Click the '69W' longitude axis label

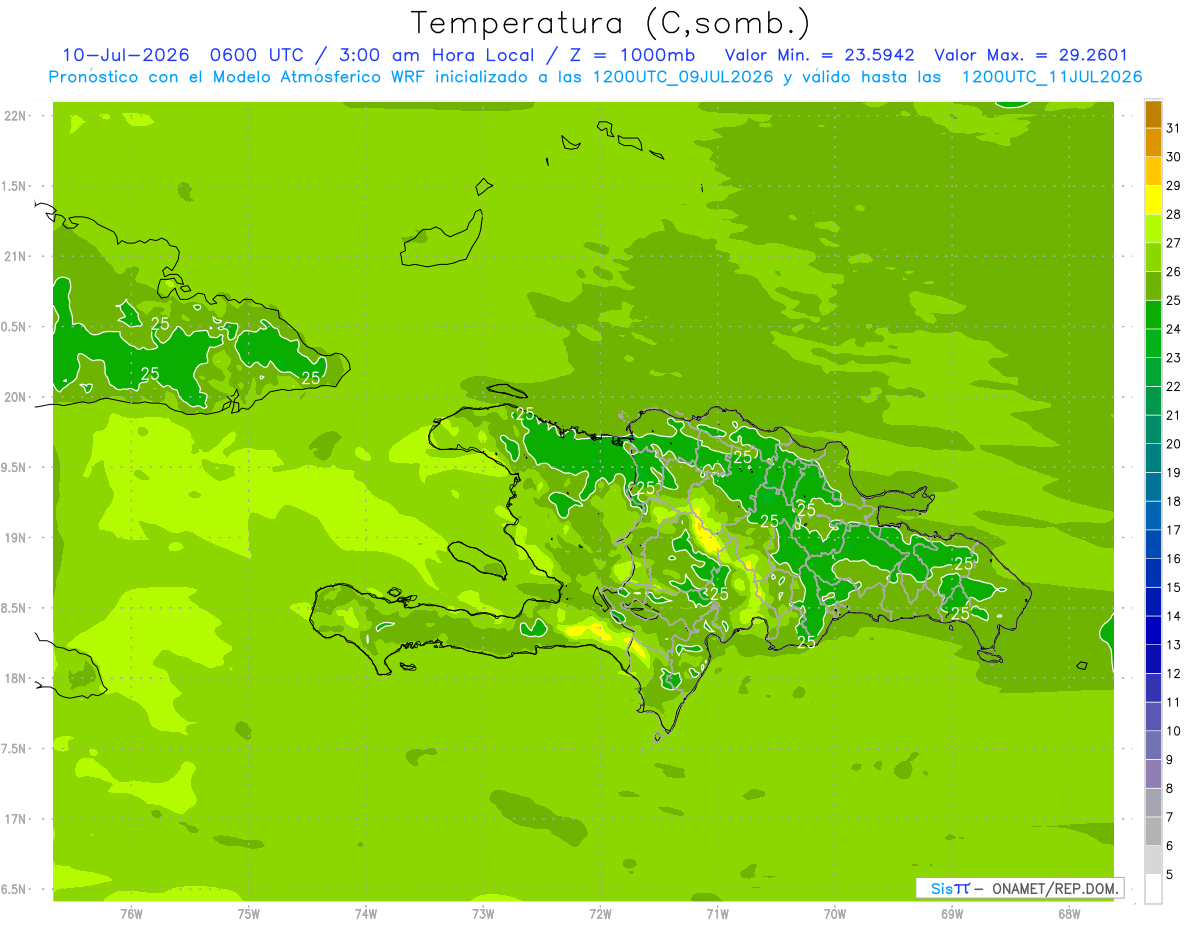952,914
